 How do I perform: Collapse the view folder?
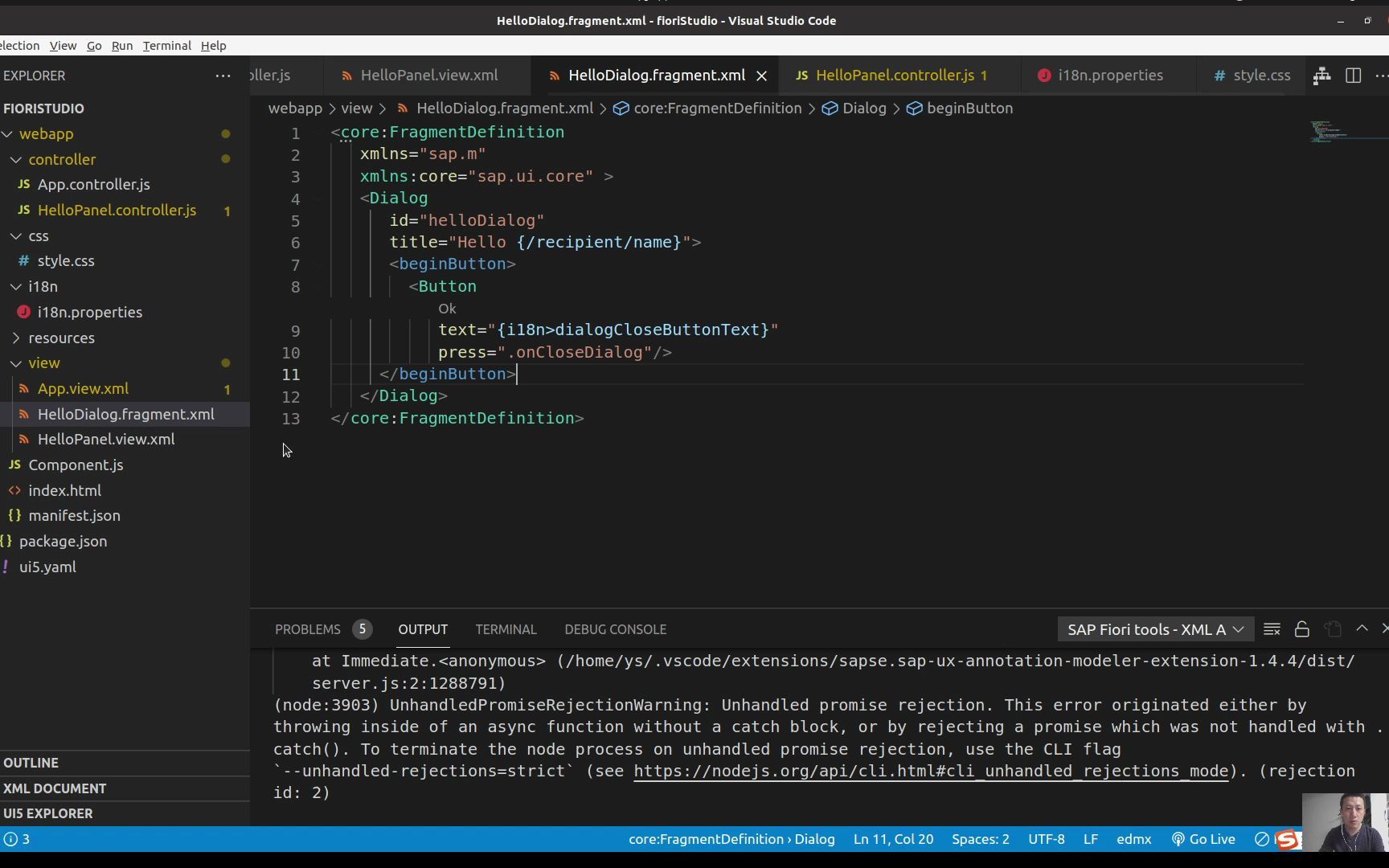16,363
